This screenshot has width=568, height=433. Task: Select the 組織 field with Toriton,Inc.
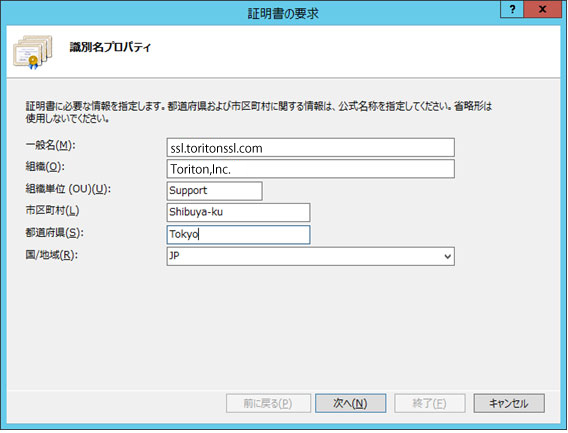(310, 169)
